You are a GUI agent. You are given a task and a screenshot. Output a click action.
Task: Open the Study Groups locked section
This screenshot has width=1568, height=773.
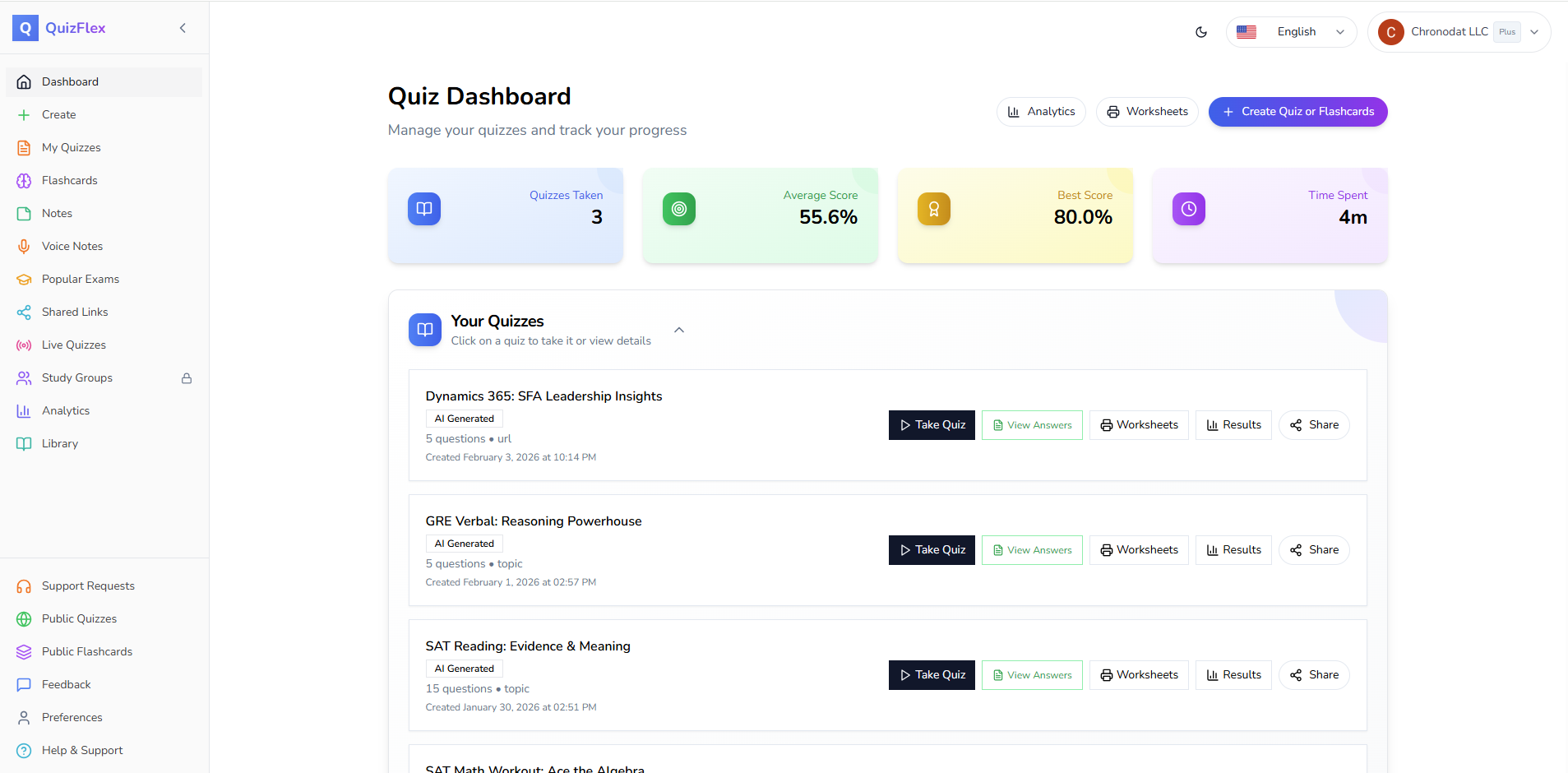(x=77, y=377)
